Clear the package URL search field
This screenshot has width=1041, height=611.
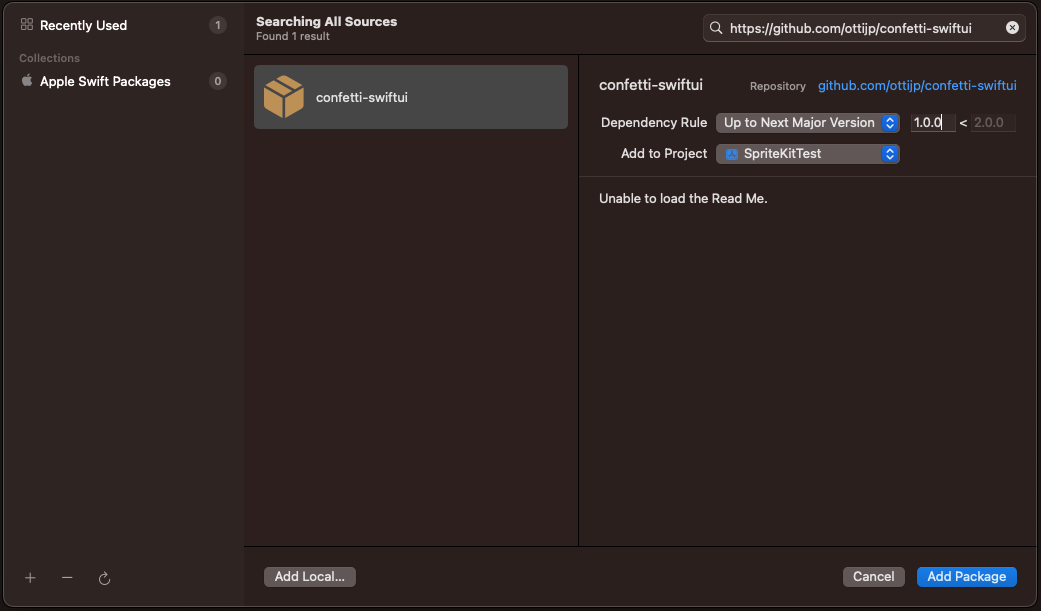click(1012, 28)
